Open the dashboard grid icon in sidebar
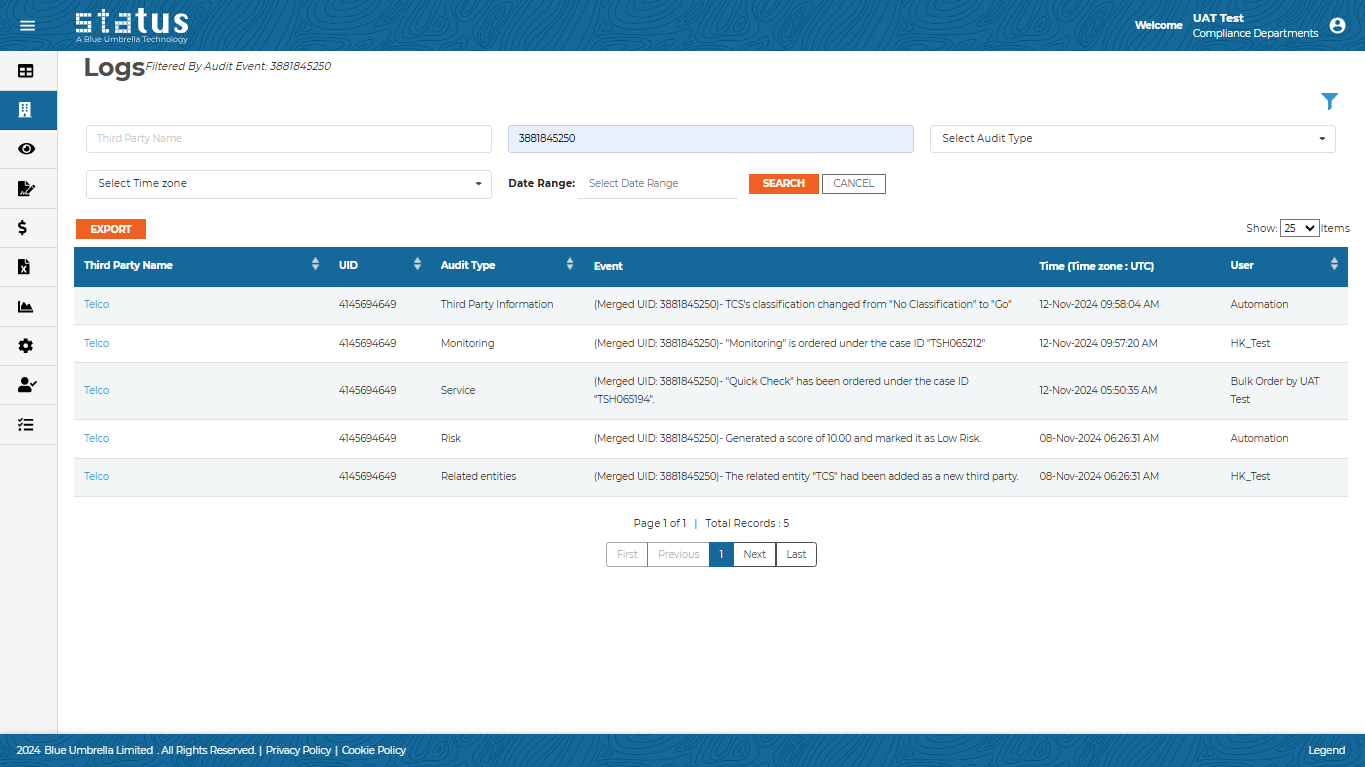The width and height of the screenshot is (1365, 767). click(26, 71)
